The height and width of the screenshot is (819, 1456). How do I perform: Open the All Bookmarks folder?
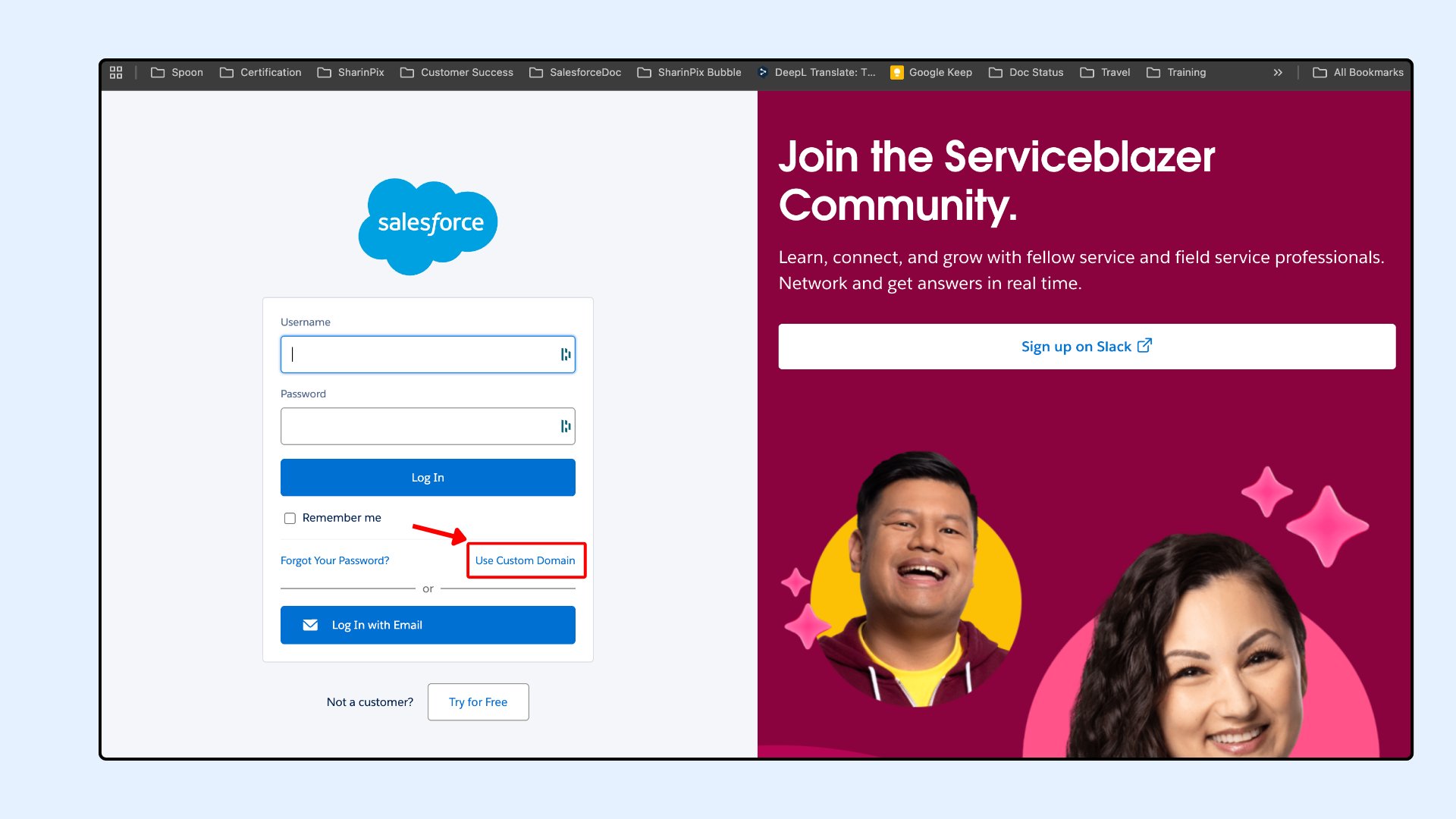[x=1358, y=73]
